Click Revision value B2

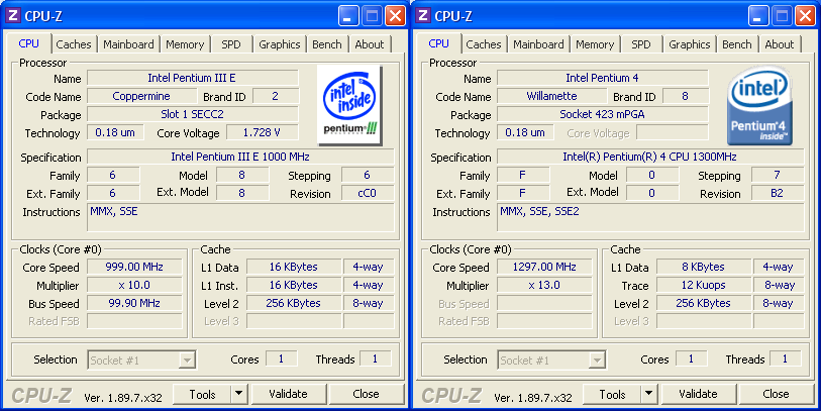778,193
